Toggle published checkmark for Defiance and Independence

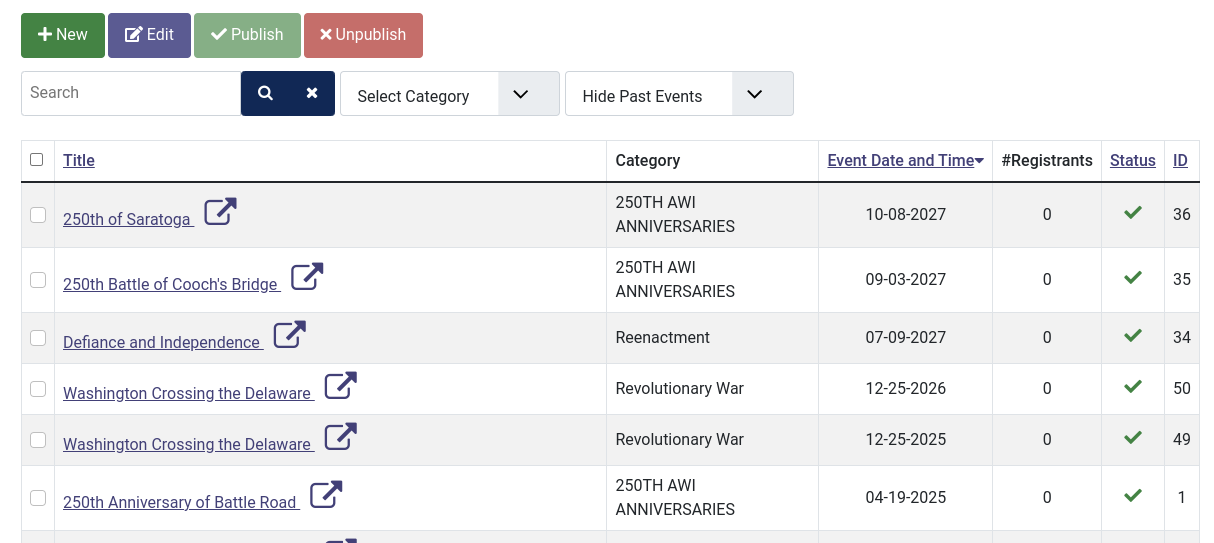click(1133, 336)
